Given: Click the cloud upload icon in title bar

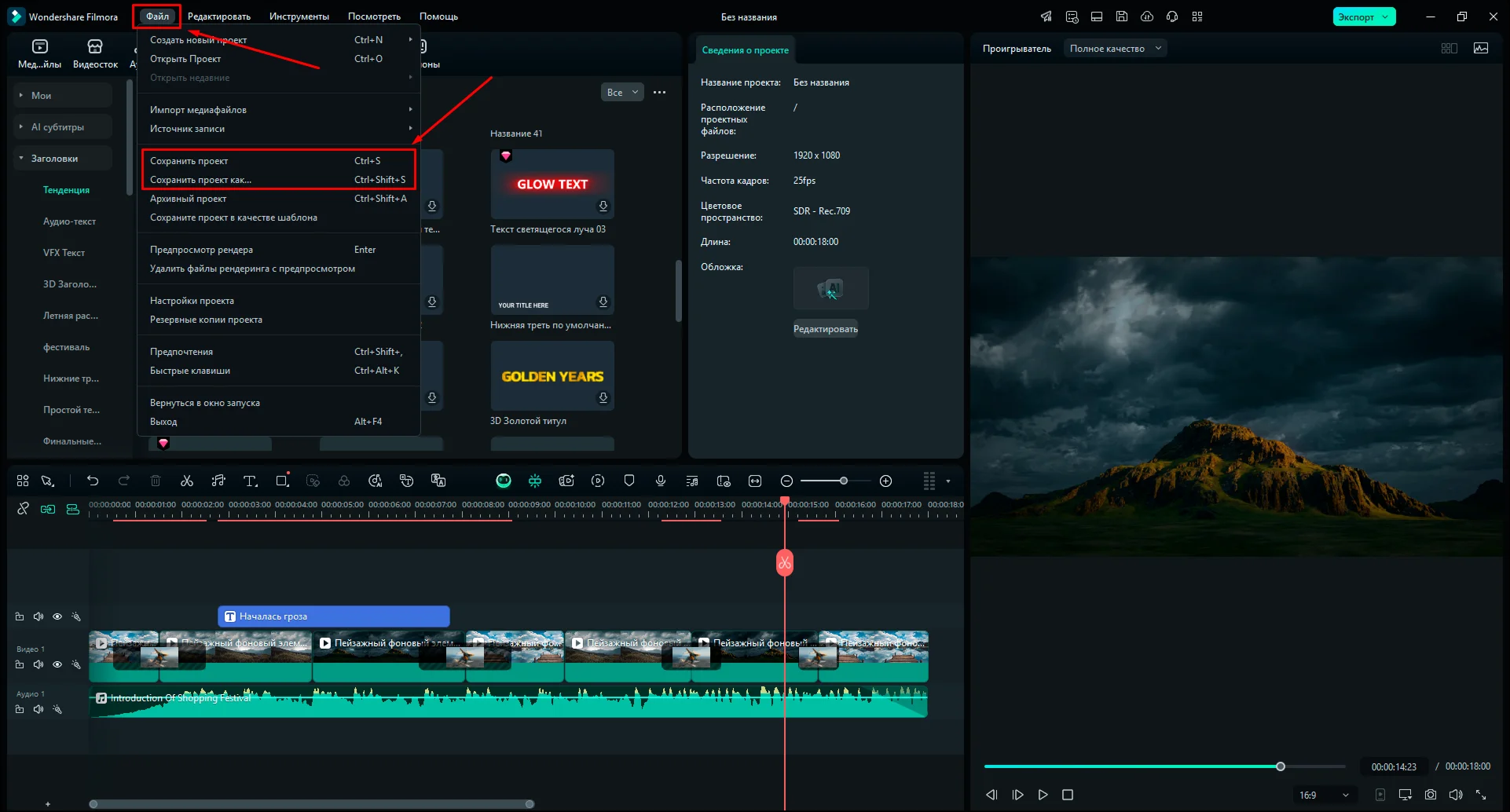Looking at the screenshot, I should (x=1147, y=16).
